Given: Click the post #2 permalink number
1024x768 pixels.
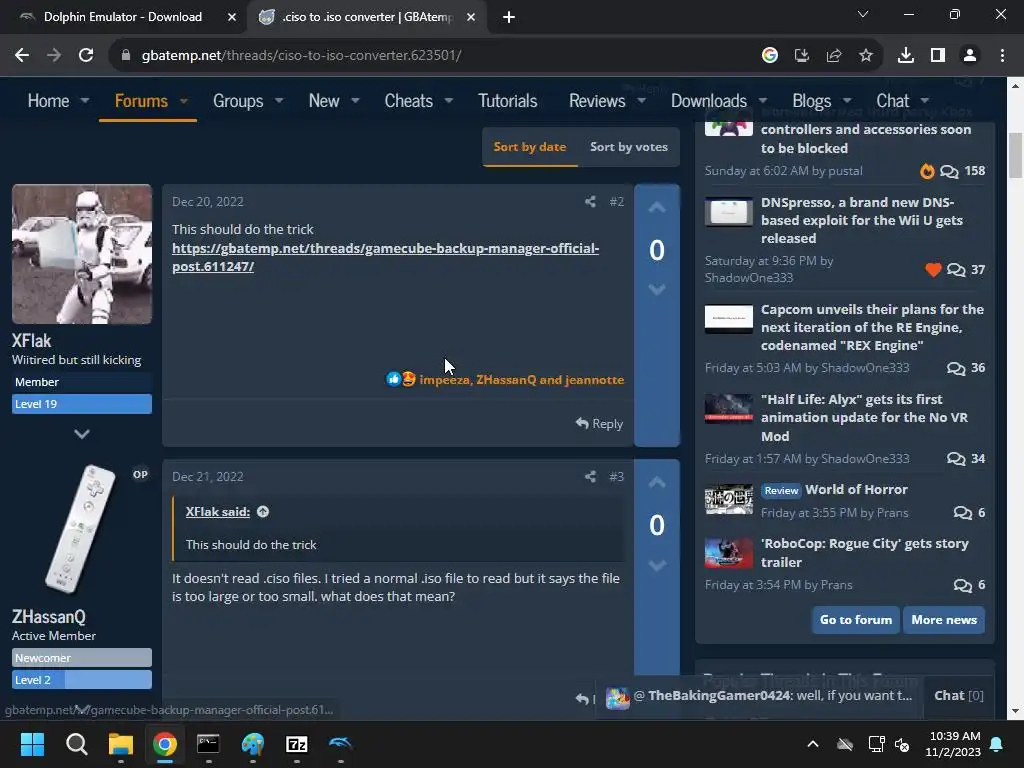Looking at the screenshot, I should point(616,202).
